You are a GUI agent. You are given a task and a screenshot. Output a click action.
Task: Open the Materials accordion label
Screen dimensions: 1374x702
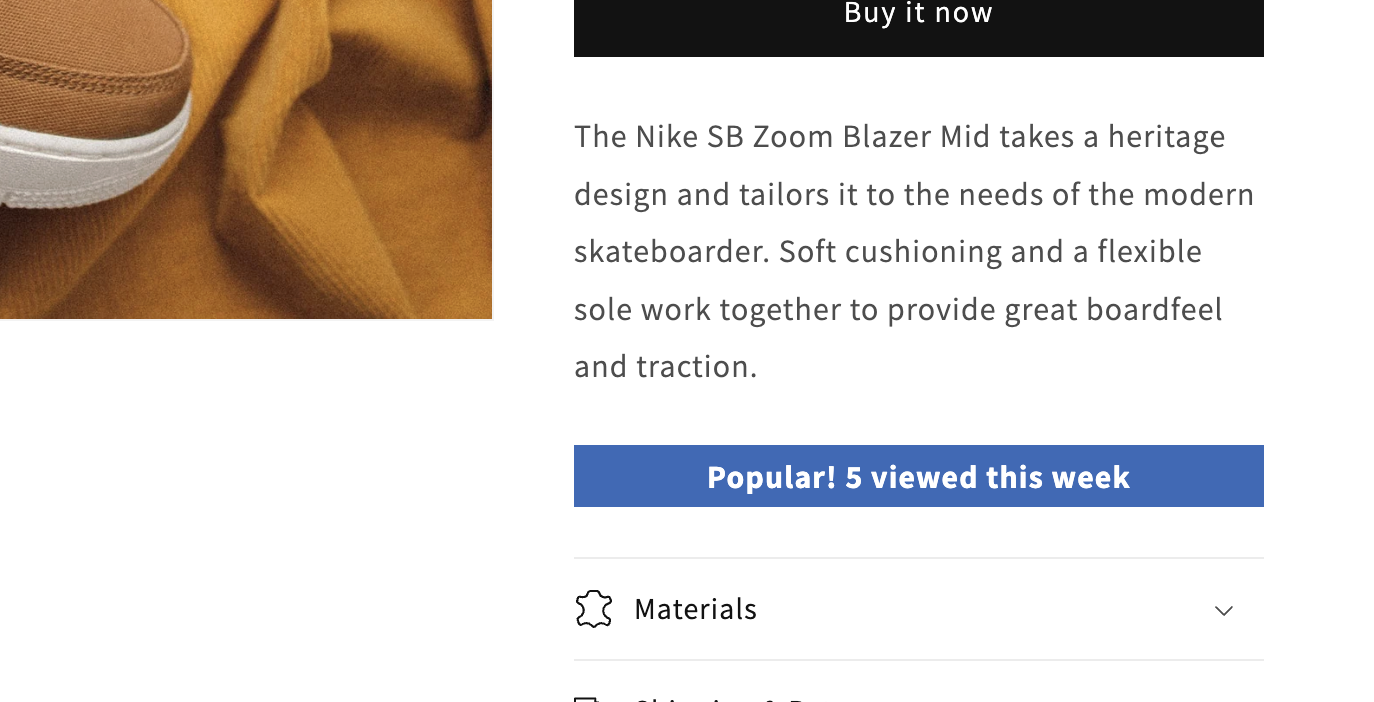(695, 609)
